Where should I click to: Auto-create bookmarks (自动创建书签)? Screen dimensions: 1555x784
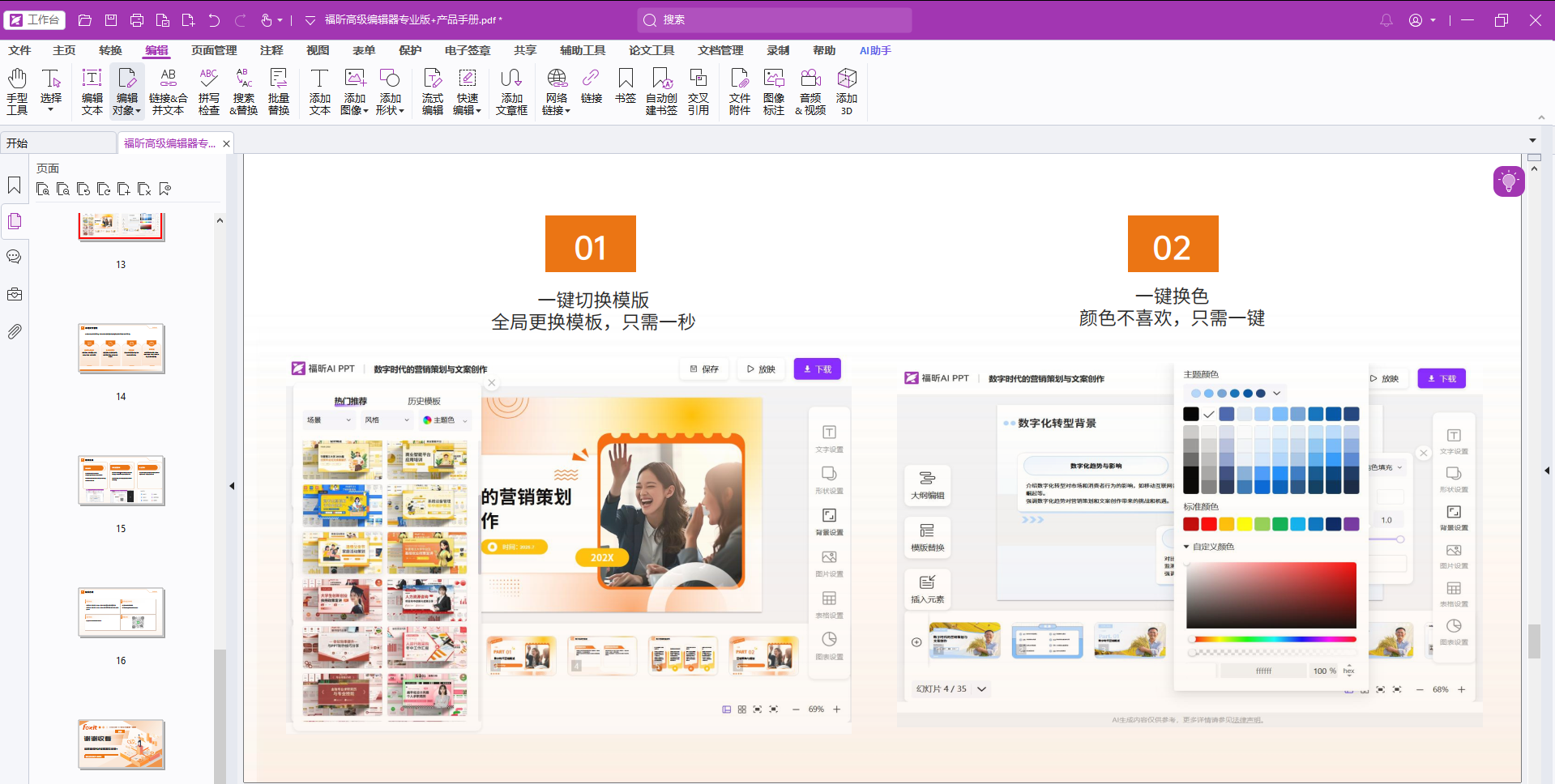661,92
